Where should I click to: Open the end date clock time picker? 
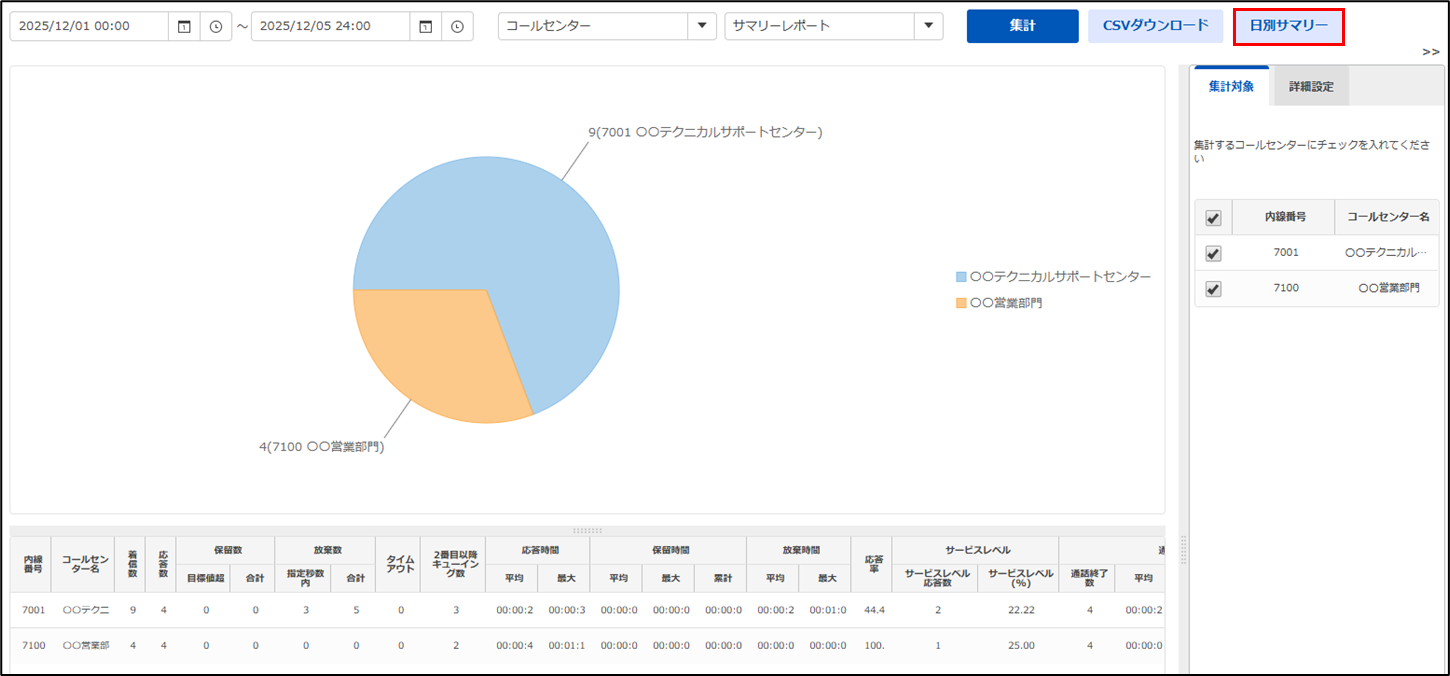[x=457, y=27]
